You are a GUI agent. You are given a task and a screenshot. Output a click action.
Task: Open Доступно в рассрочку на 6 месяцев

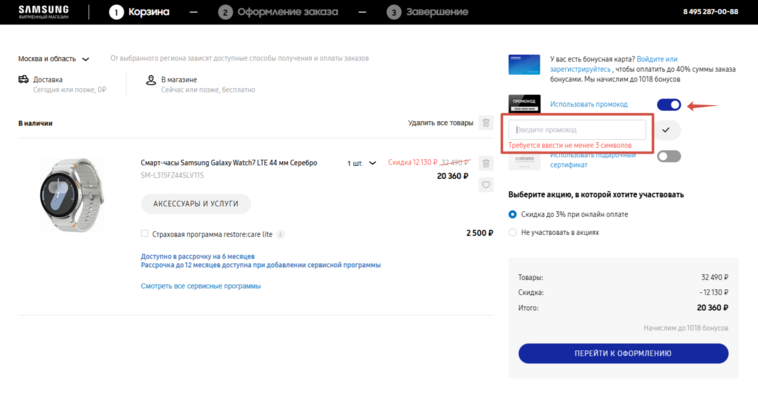(x=198, y=256)
